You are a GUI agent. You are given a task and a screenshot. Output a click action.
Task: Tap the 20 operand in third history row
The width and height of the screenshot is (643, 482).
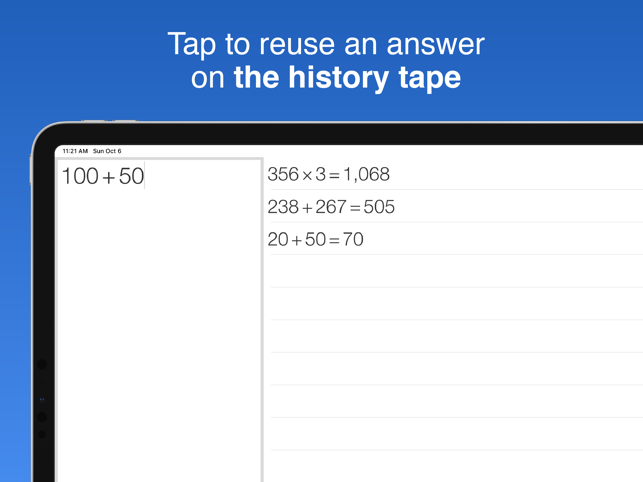point(278,239)
